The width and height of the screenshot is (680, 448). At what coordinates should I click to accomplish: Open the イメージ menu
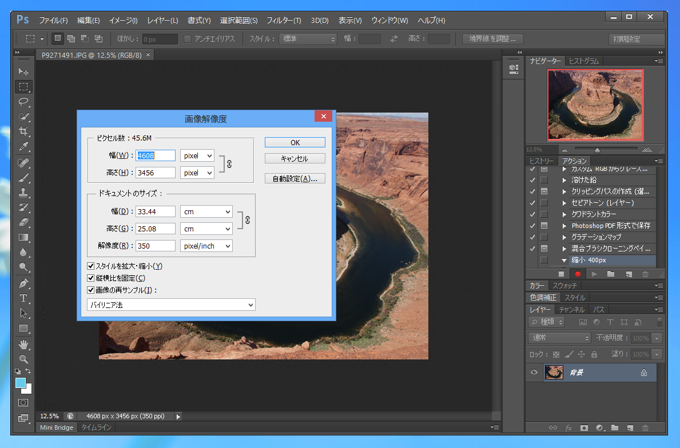point(123,20)
